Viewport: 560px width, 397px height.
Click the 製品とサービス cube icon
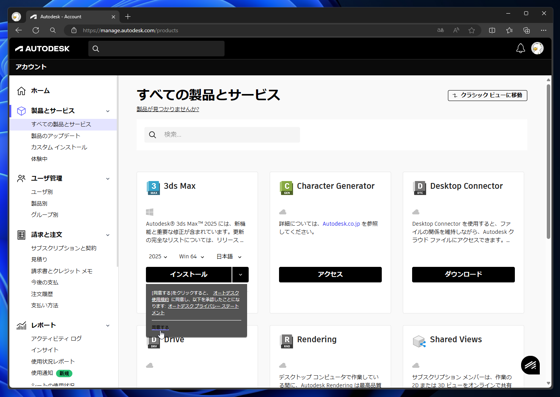(21, 111)
